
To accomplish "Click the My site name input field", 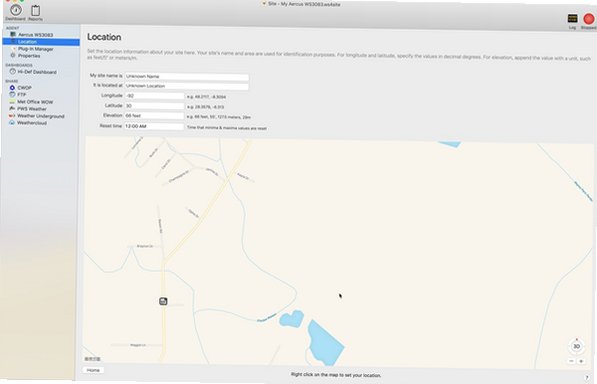I will tap(187, 76).
